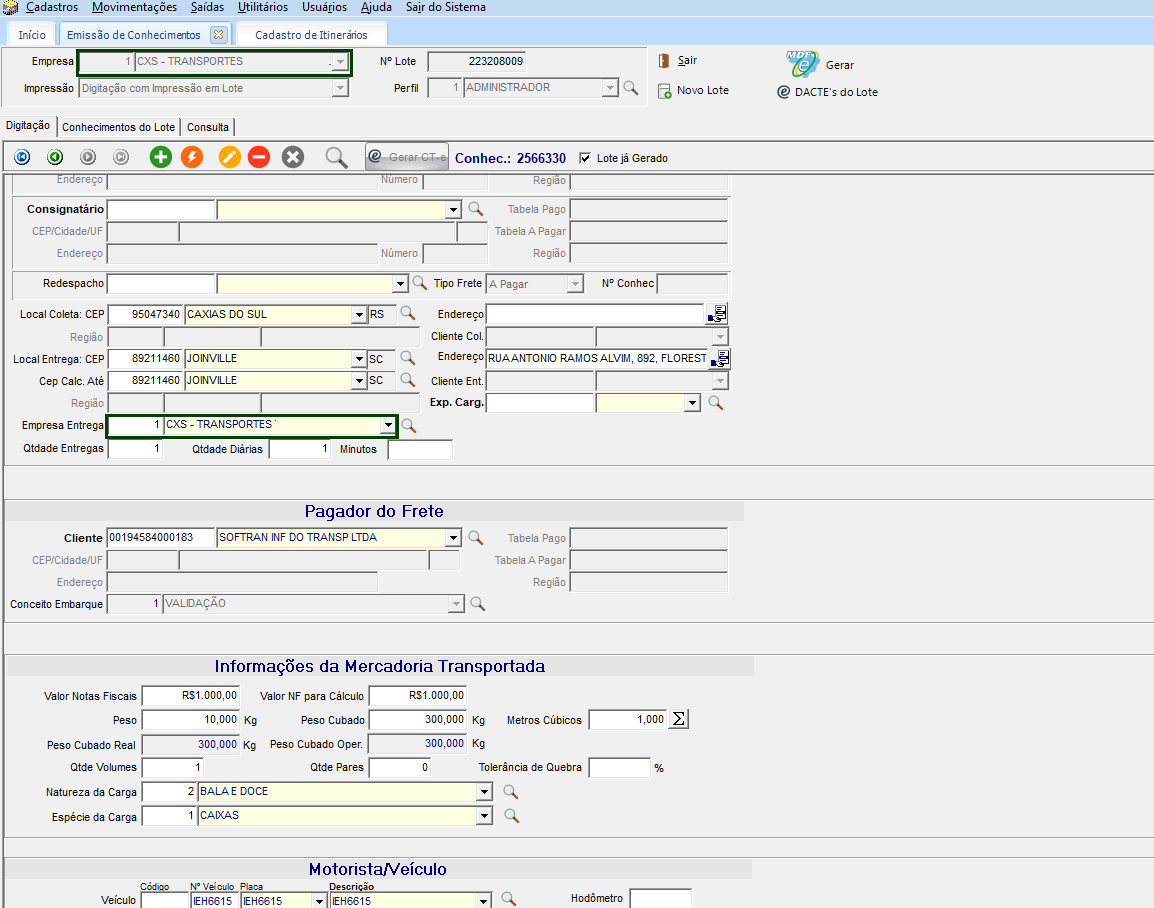This screenshot has height=908, width=1154.
Task: Close the Emissão de Conhecimentos tab
Action: click(218, 34)
